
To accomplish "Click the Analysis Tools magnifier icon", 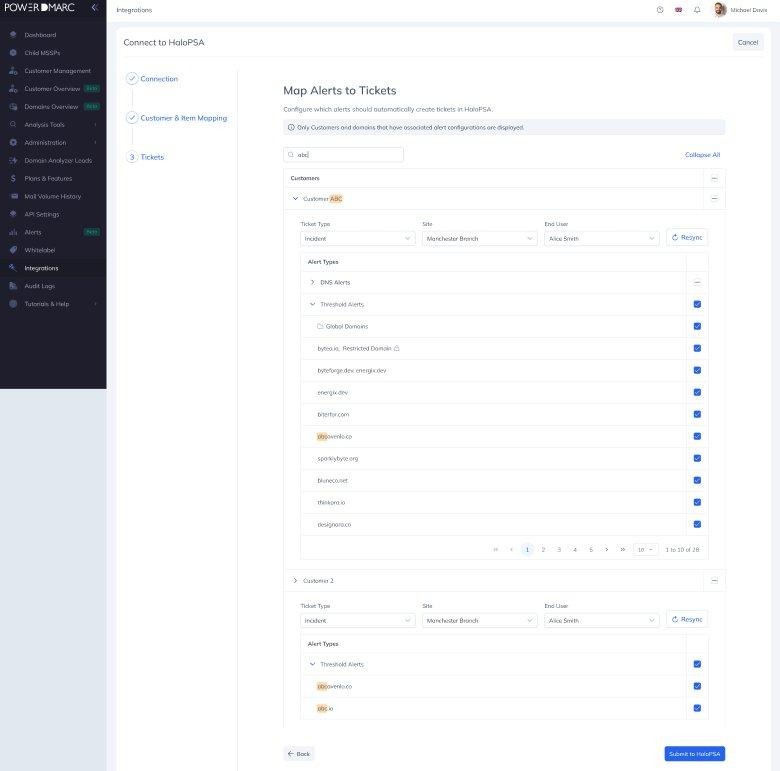I will coord(13,124).
